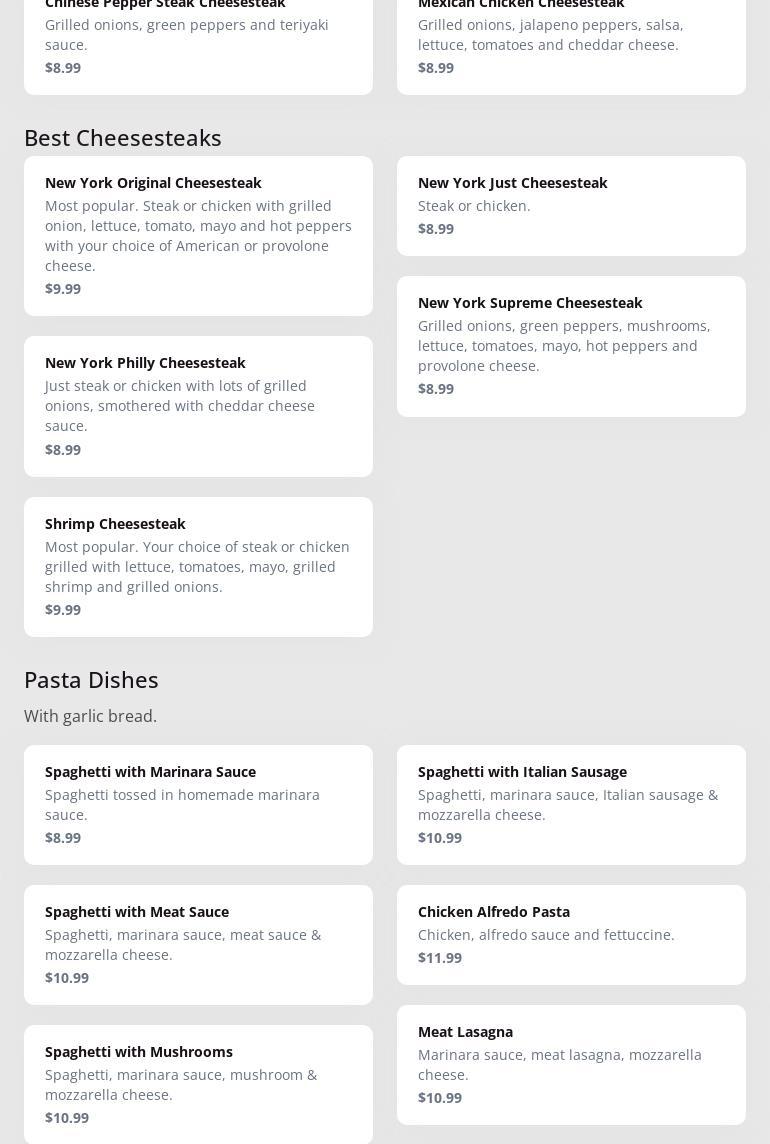Select the Chinese Pepper Steak Cheesesteak card
This screenshot has width=770, height=1144.
coord(198,40)
